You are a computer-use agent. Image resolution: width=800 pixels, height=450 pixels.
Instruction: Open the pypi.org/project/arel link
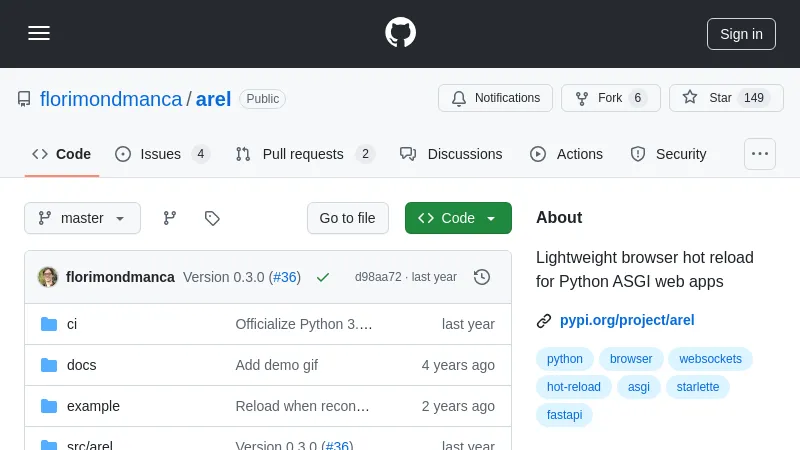(626, 320)
